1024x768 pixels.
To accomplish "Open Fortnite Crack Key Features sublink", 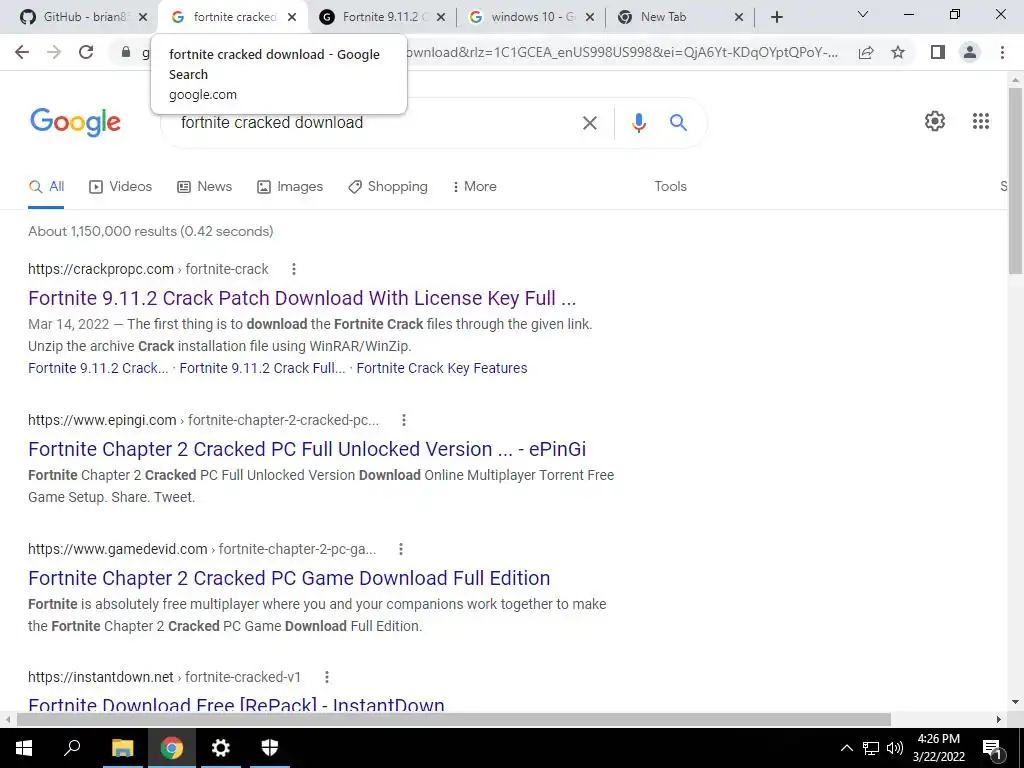I will pos(442,368).
